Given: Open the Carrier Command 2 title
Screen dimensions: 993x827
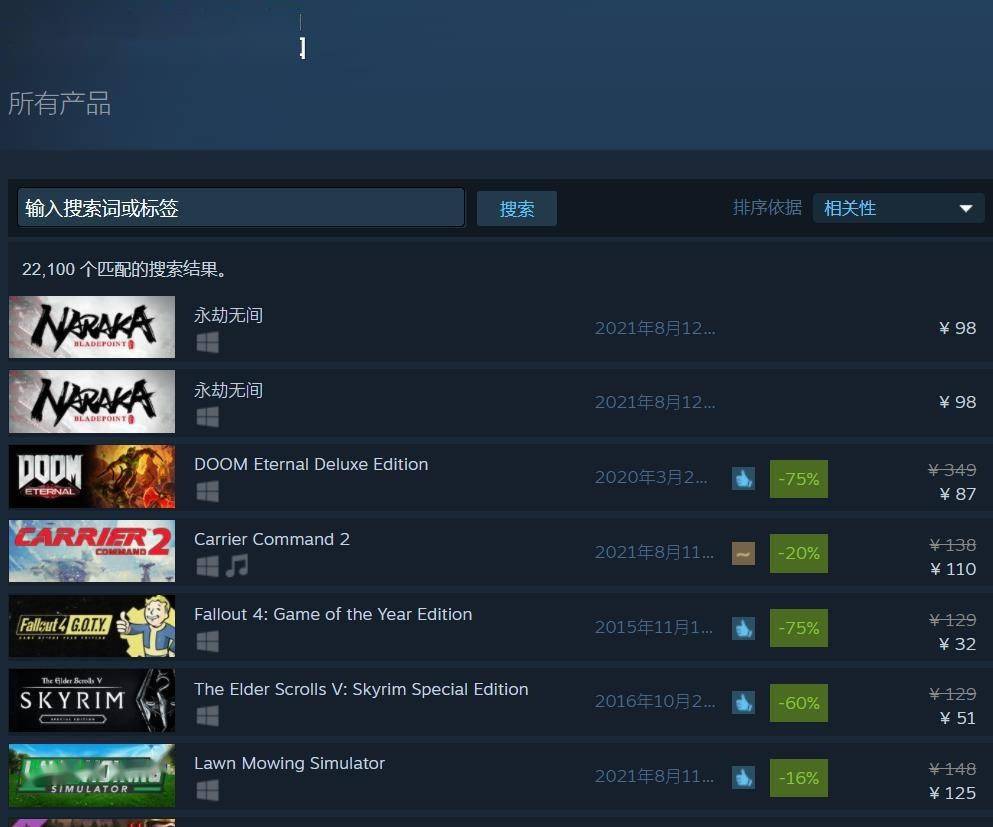Looking at the screenshot, I should 272,539.
